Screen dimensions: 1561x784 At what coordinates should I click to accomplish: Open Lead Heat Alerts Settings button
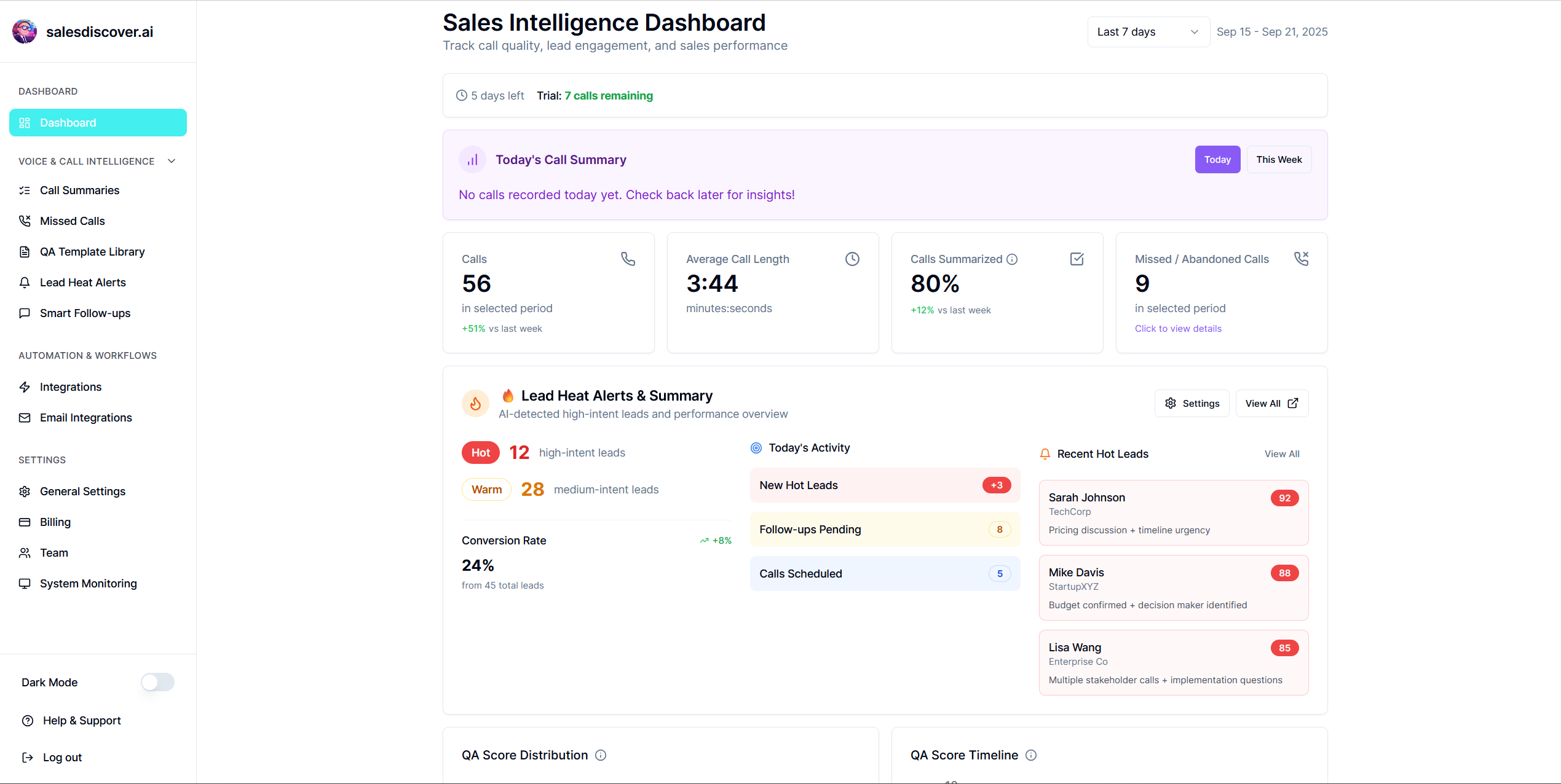click(1191, 404)
